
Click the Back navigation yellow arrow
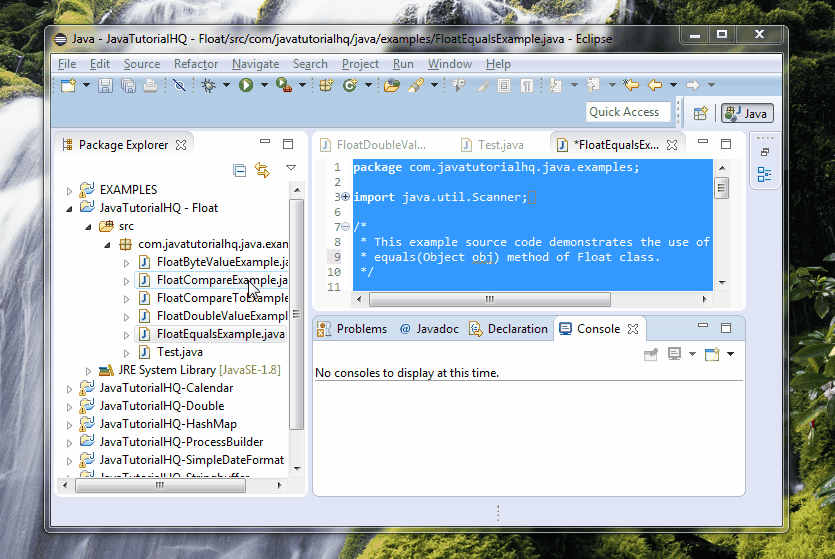655,85
